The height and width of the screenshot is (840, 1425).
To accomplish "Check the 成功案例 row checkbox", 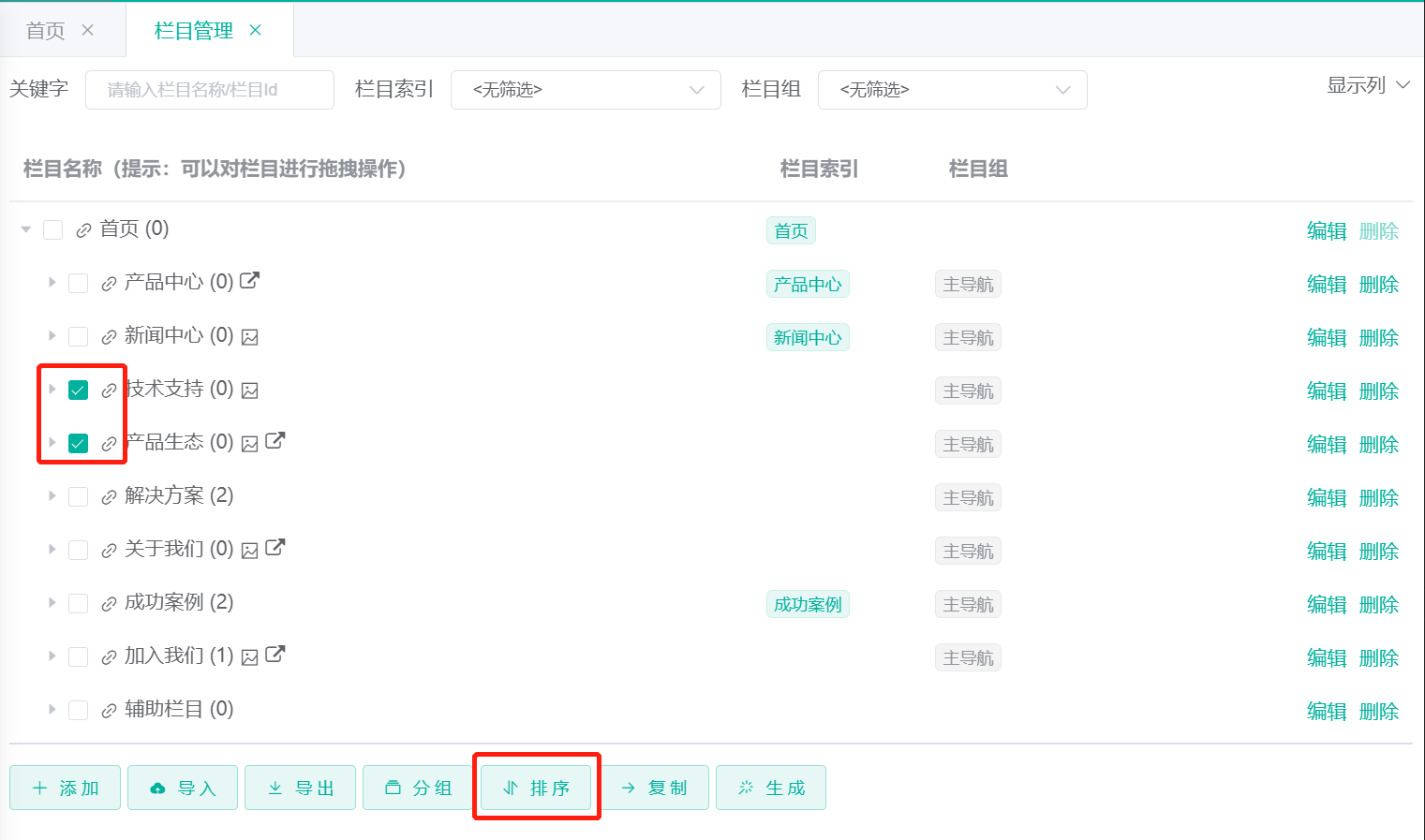I will 79,604.
